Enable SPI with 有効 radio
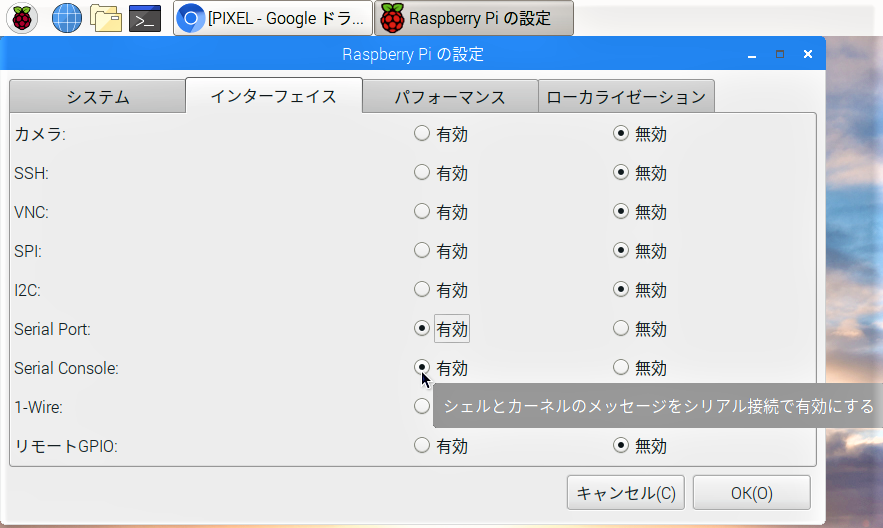The image size is (883, 528). pyautogui.click(x=422, y=250)
